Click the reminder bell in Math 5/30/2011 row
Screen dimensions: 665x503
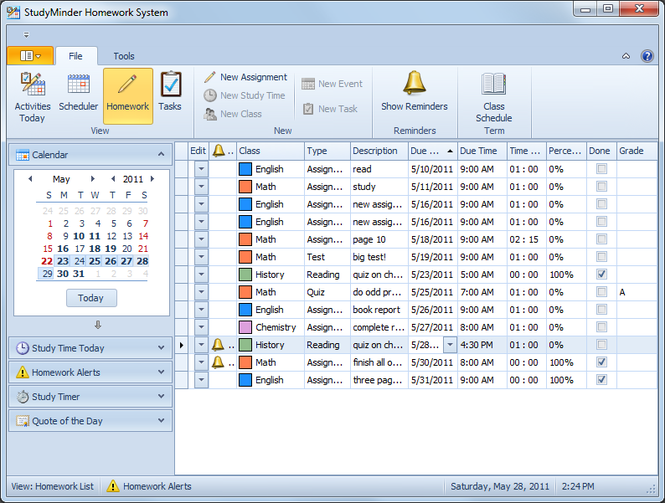218,362
